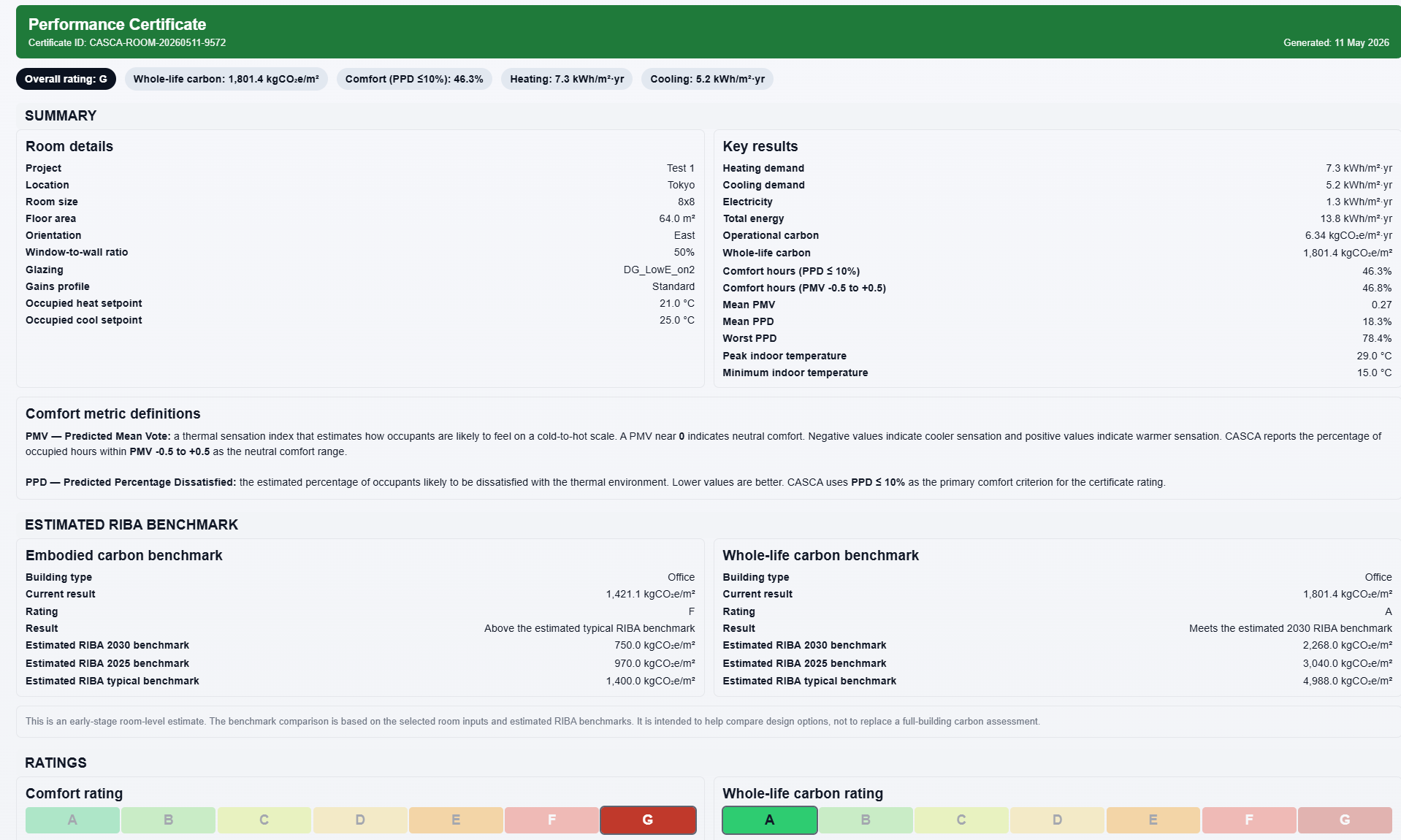Select comfort rating swatch D
1401x840 pixels.
(360, 820)
